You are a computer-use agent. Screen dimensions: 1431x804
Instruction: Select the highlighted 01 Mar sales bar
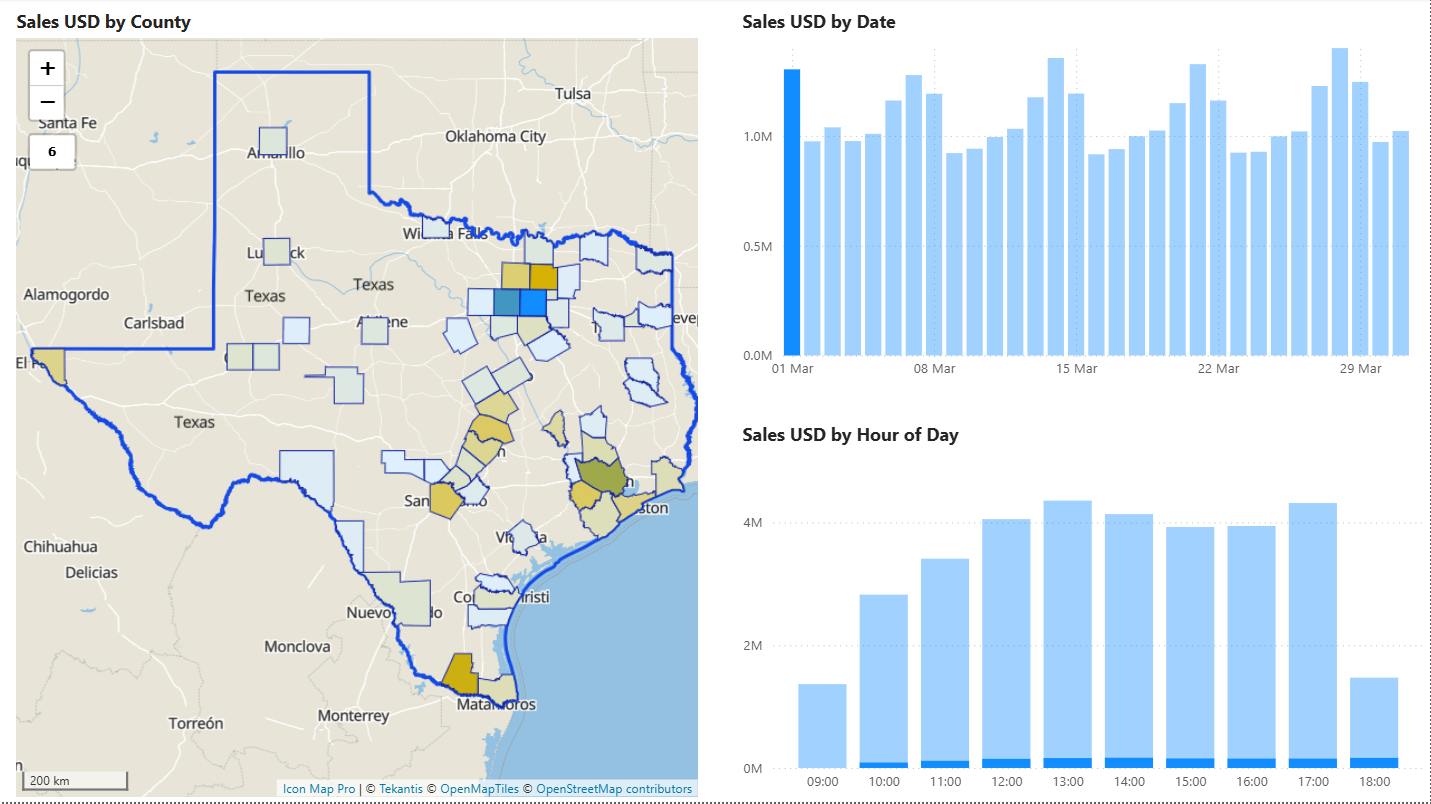(792, 212)
